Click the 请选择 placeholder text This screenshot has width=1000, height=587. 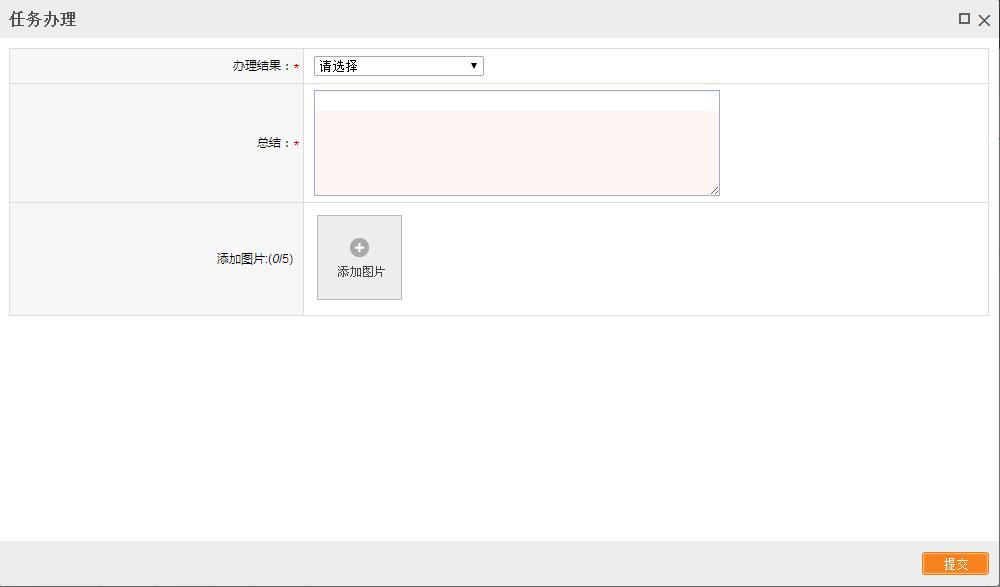[339, 66]
